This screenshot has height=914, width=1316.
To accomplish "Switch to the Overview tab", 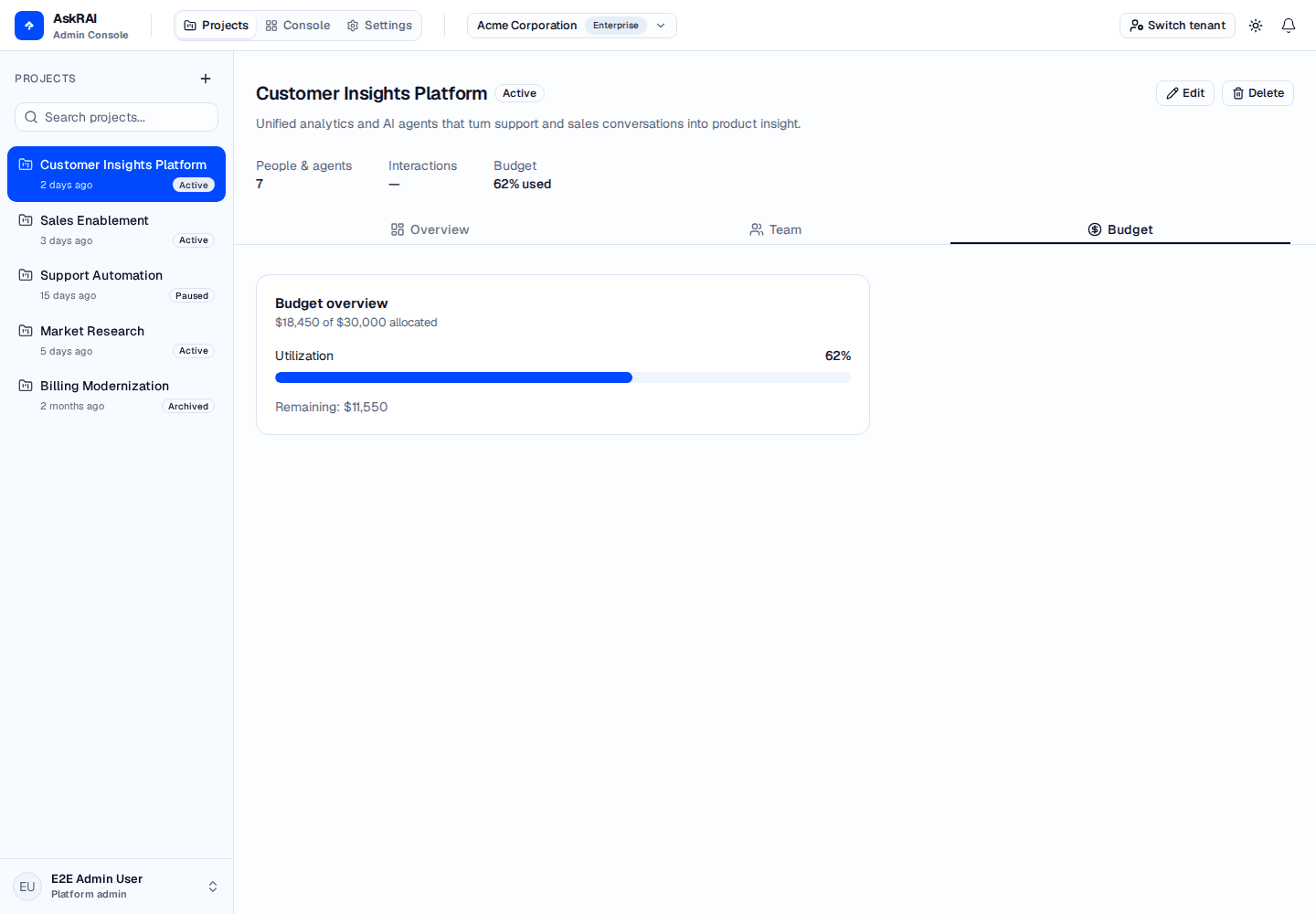I will pos(430,229).
